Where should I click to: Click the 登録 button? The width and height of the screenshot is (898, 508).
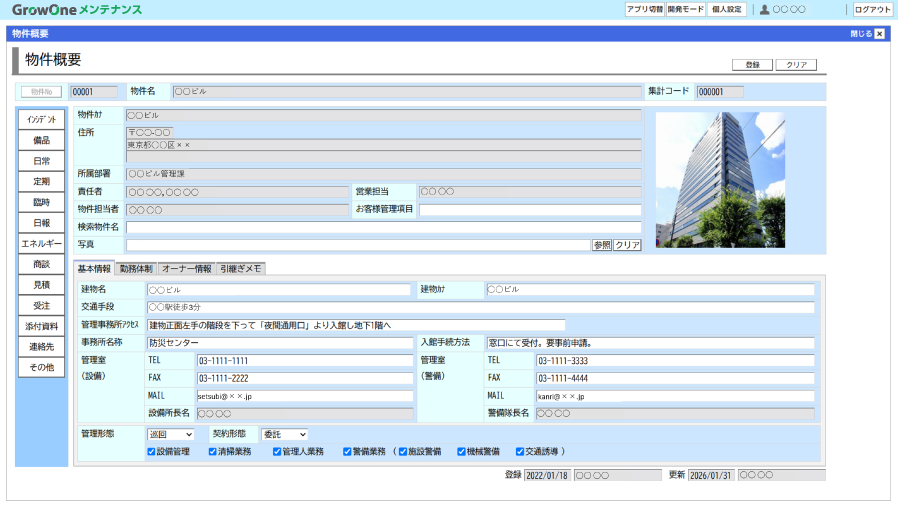tap(752, 65)
